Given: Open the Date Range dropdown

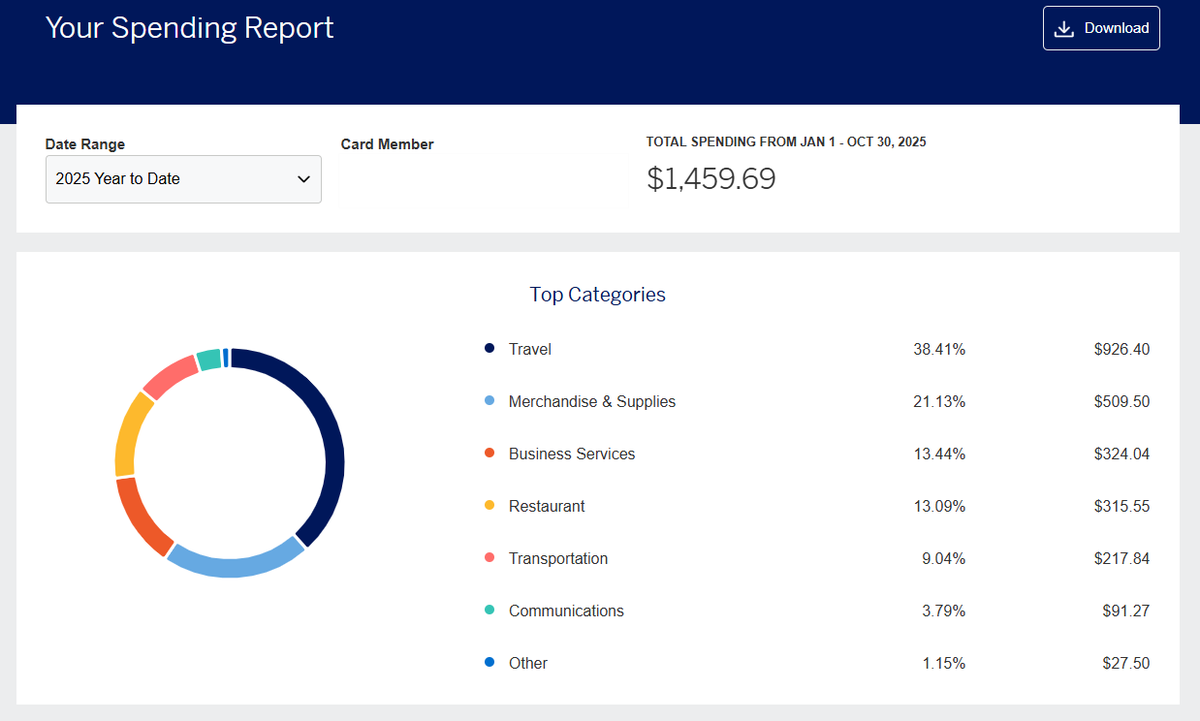Looking at the screenshot, I should pos(183,179).
